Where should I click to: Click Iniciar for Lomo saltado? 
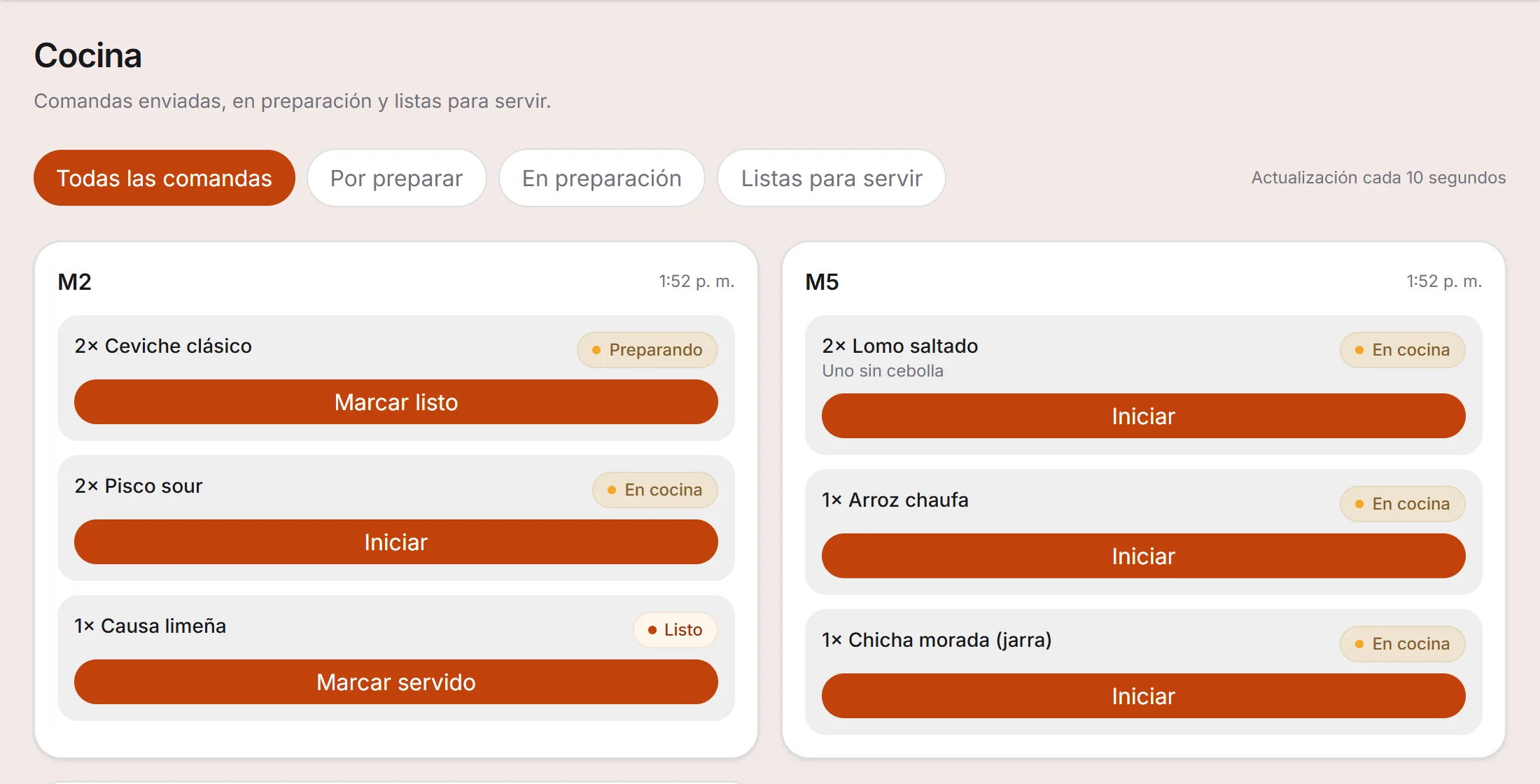click(1143, 416)
